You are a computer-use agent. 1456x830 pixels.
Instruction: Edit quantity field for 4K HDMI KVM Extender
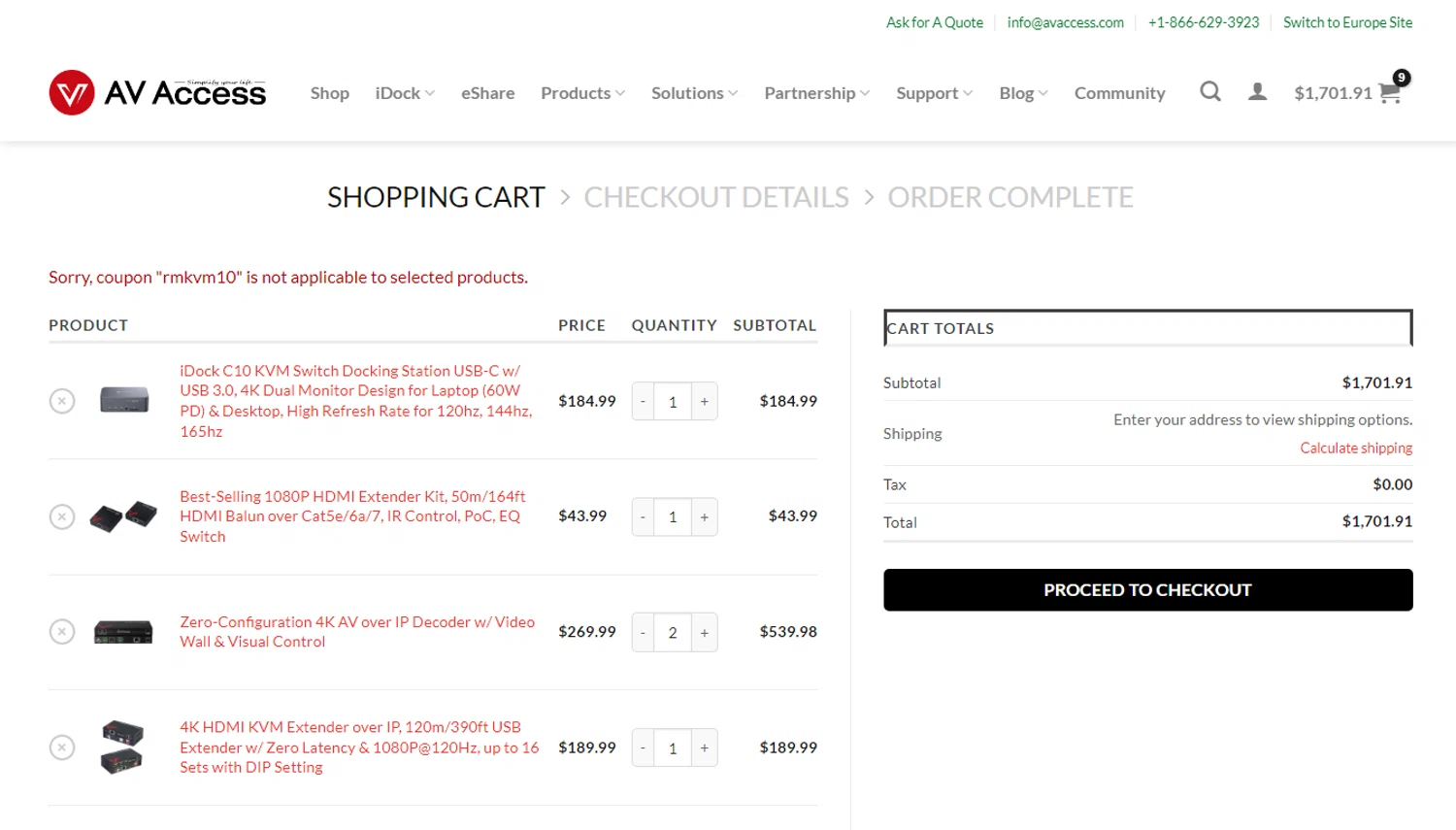click(673, 747)
